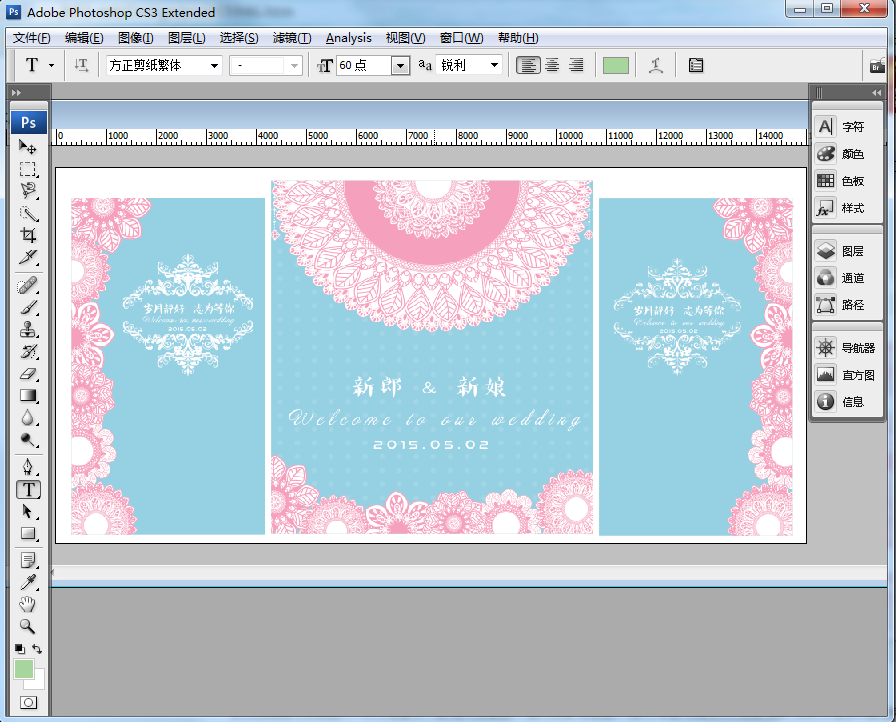
Task: Open the 视图(V) menu
Action: (405, 38)
